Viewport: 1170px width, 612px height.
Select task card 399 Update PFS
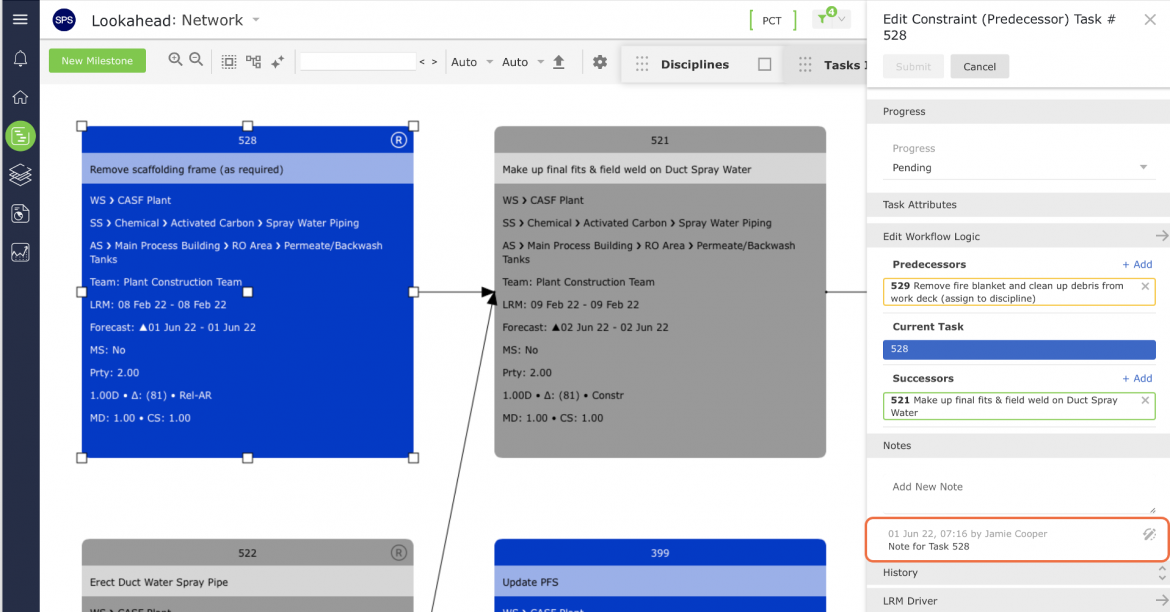point(660,575)
